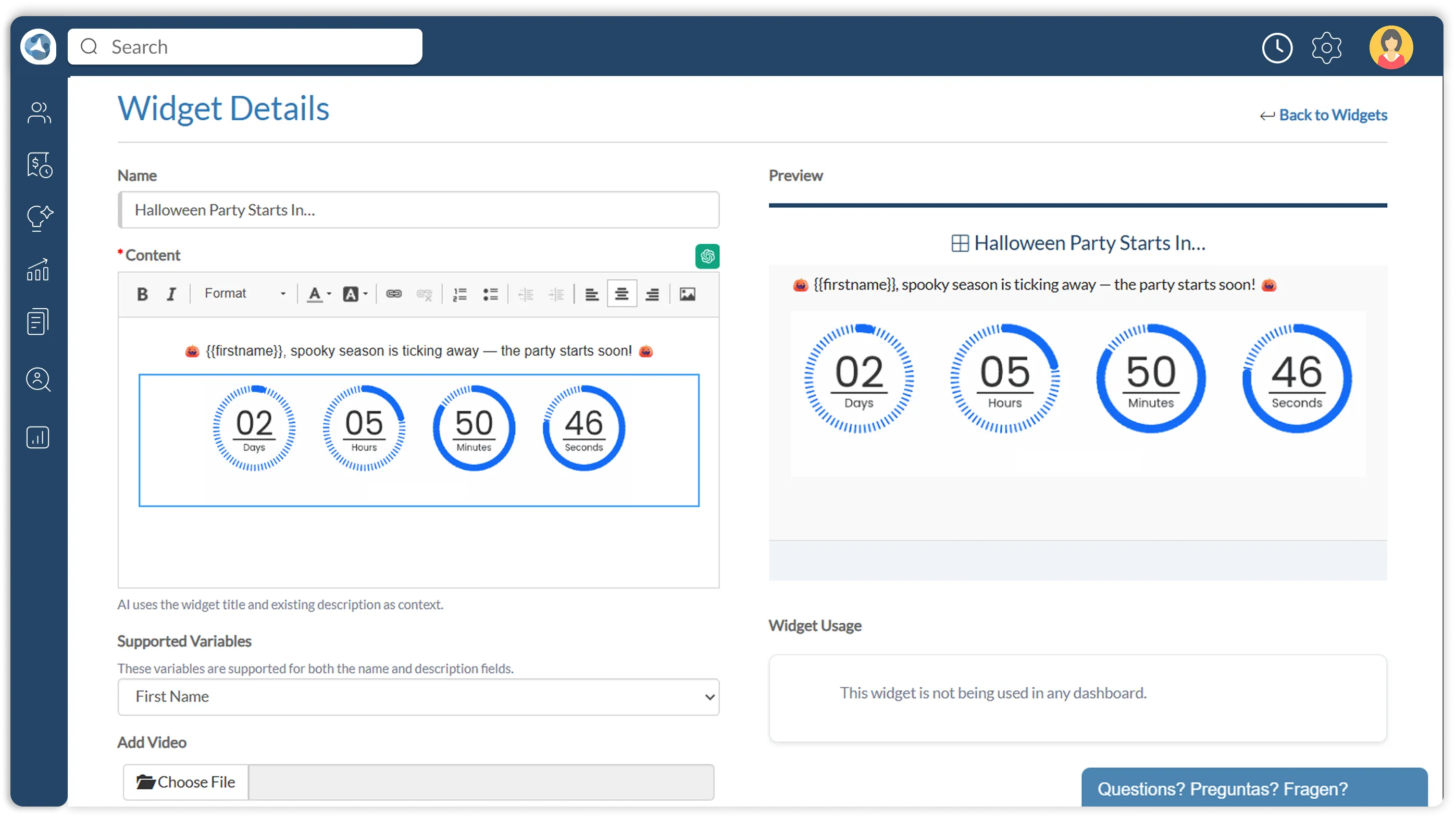Click the green AI content generator icon

[707, 257]
